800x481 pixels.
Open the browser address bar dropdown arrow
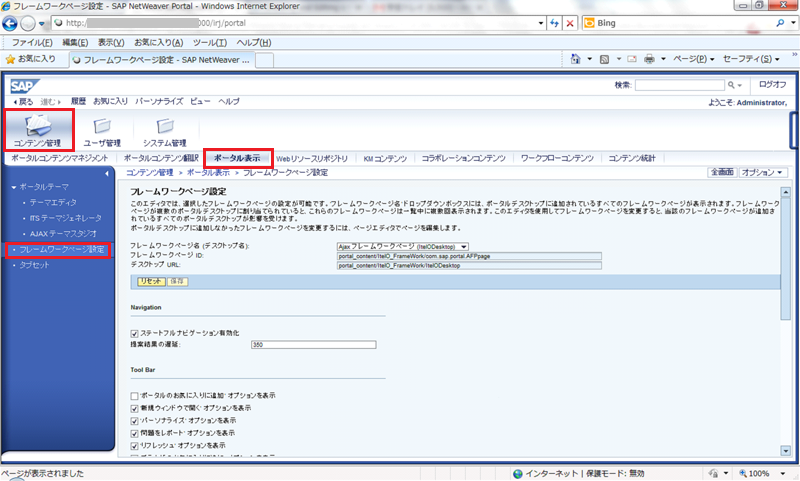click(541, 23)
